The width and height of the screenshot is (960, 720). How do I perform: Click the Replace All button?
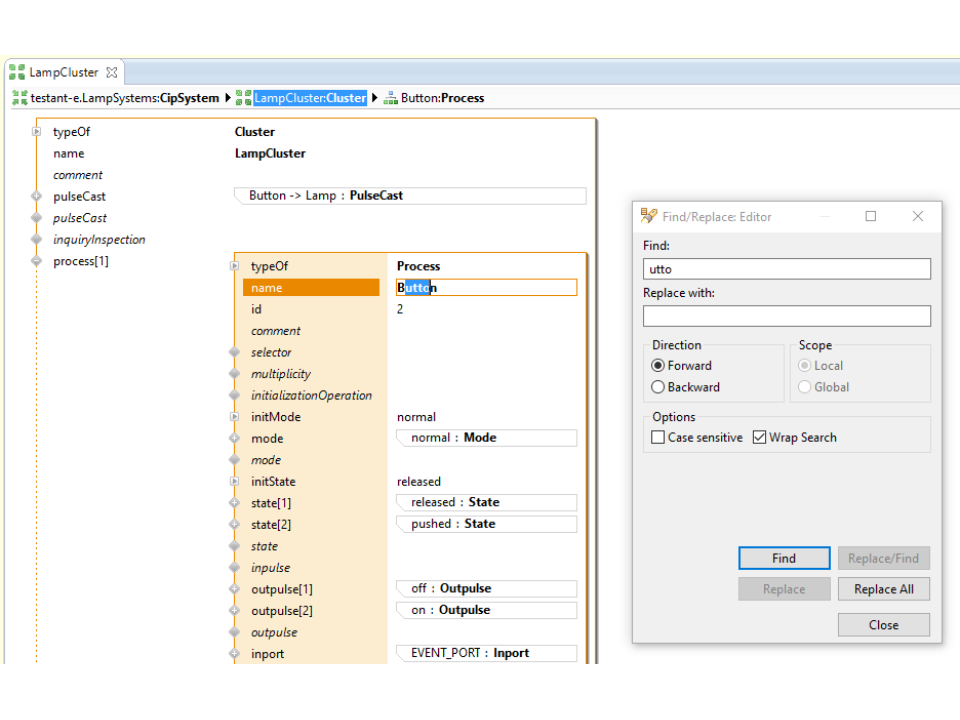point(883,589)
